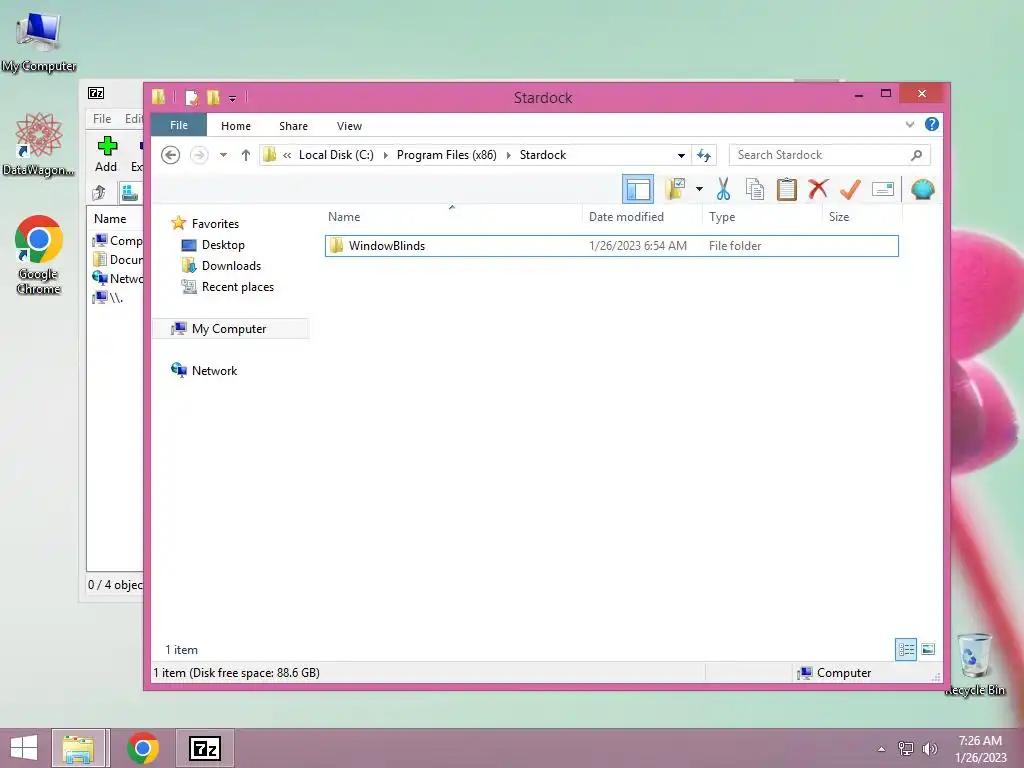Open address bar history dropdown
Image resolution: width=1024 pixels, height=768 pixels.
(x=681, y=155)
